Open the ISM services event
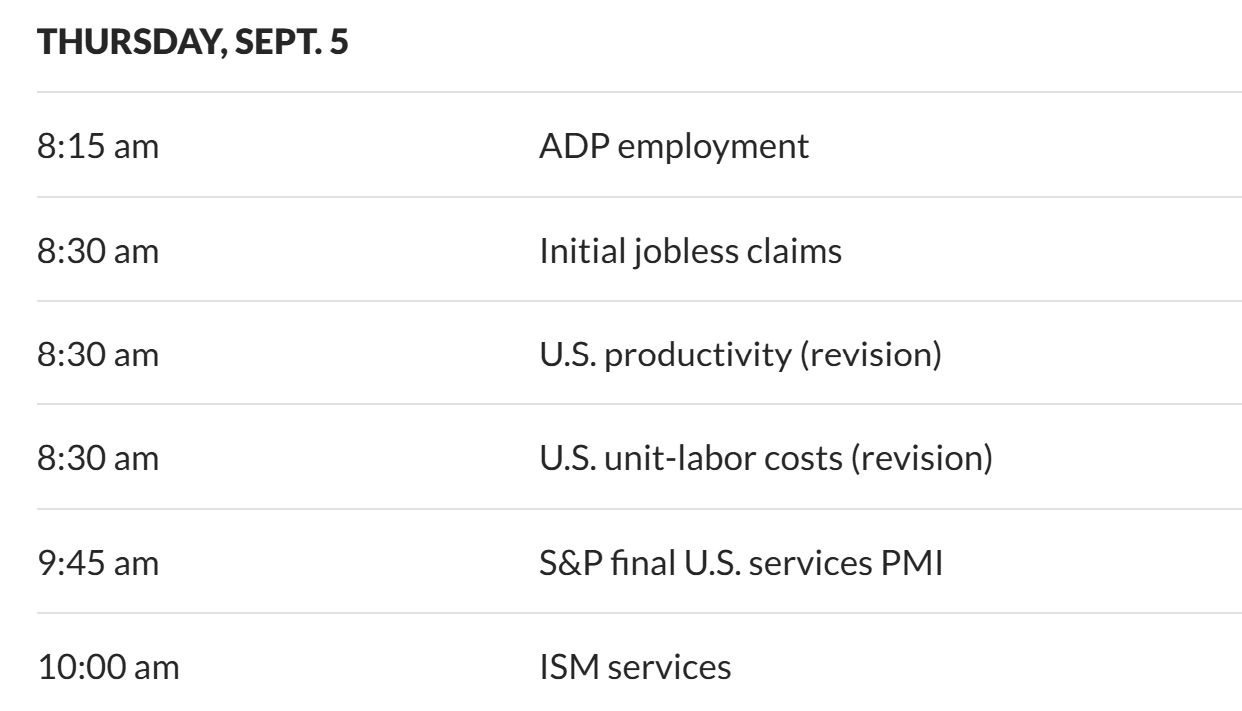Screen dimensions: 1242x711 [635, 667]
